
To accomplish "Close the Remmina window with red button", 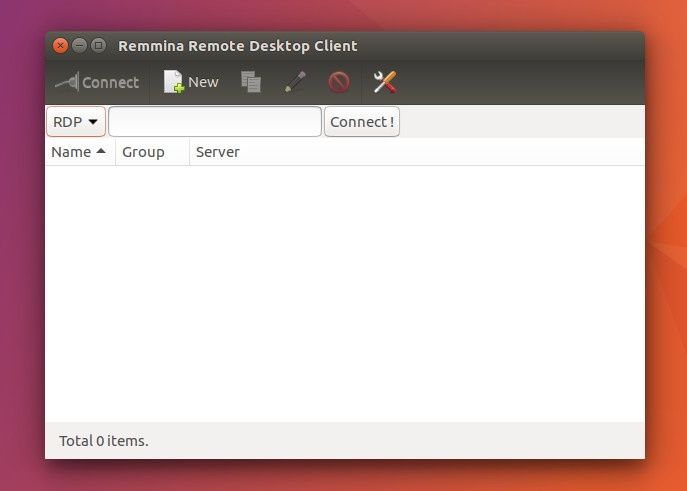I will tap(60, 46).
